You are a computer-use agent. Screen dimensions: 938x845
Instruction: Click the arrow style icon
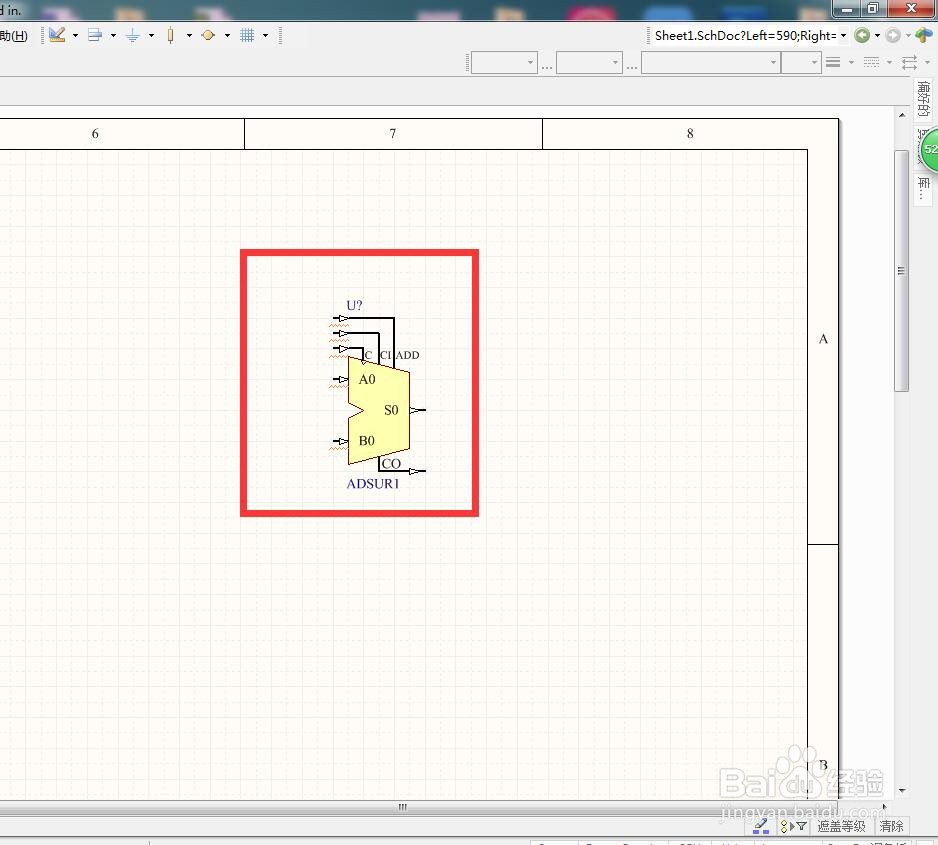909,62
